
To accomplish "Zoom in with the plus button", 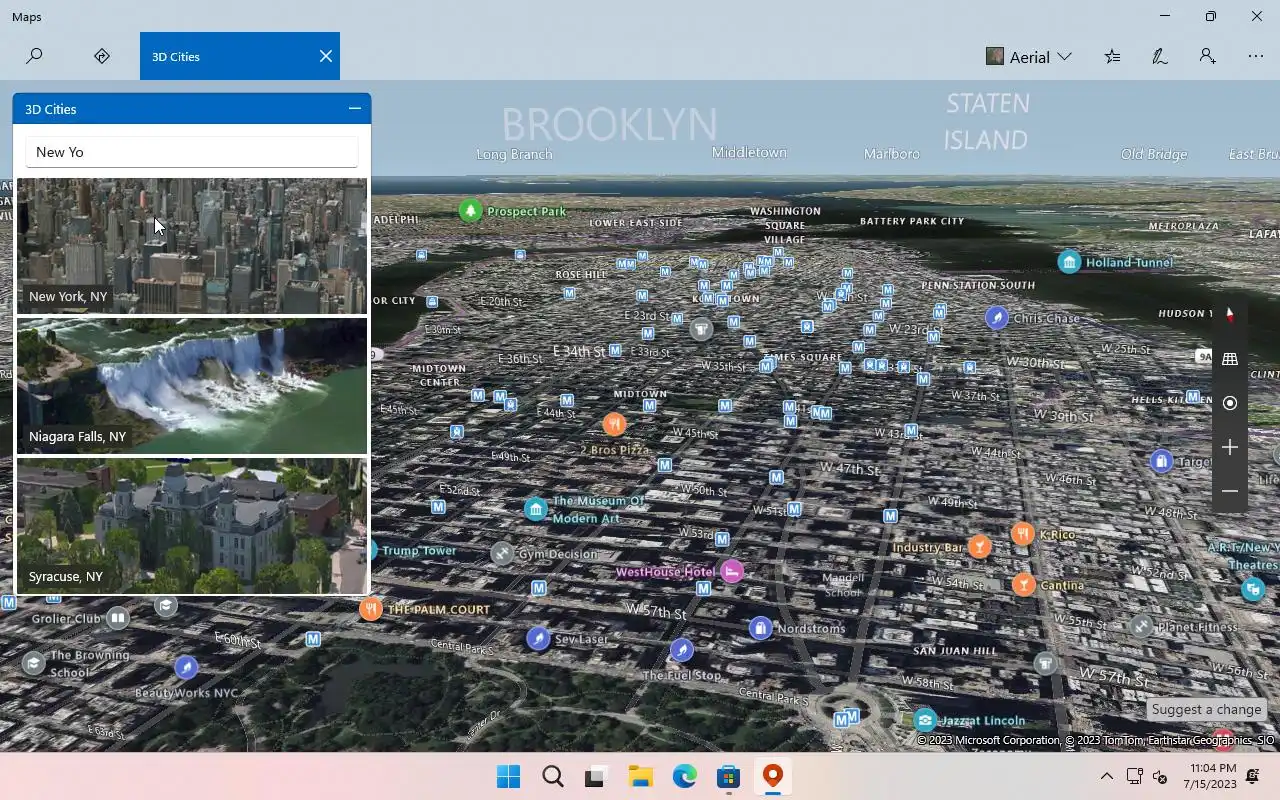I will tap(1230, 447).
